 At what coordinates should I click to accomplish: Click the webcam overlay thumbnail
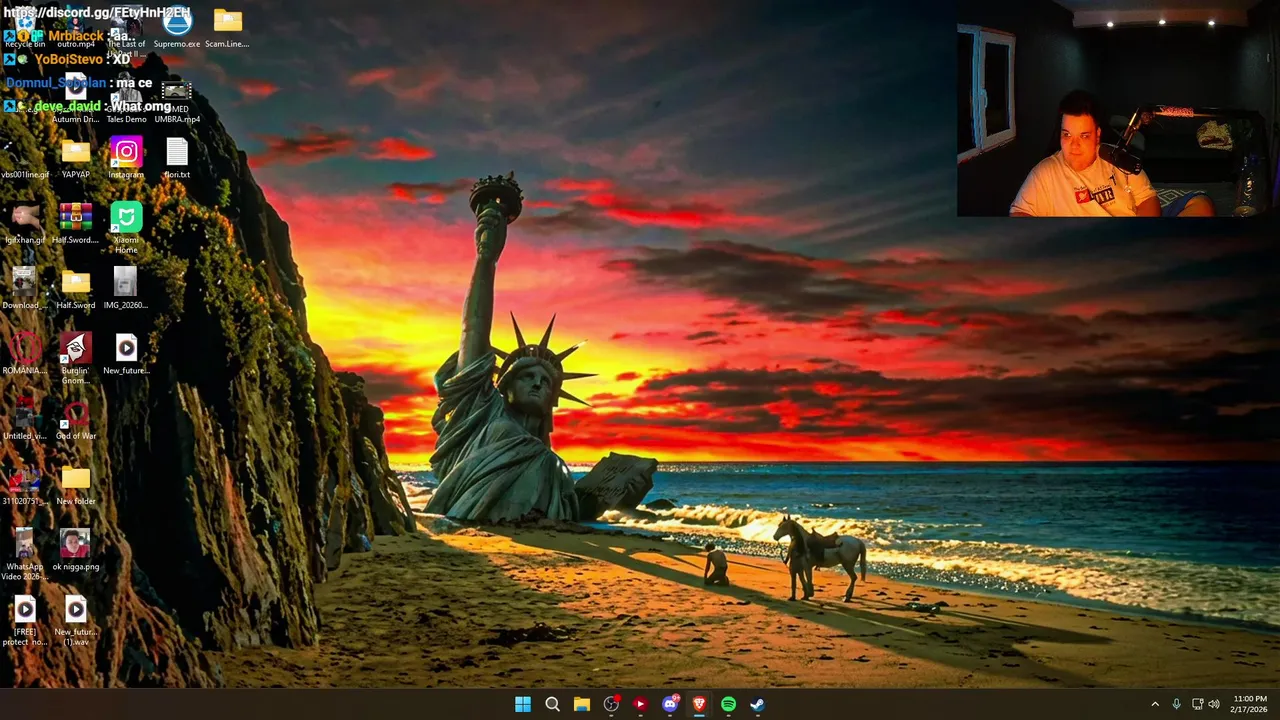click(1118, 108)
